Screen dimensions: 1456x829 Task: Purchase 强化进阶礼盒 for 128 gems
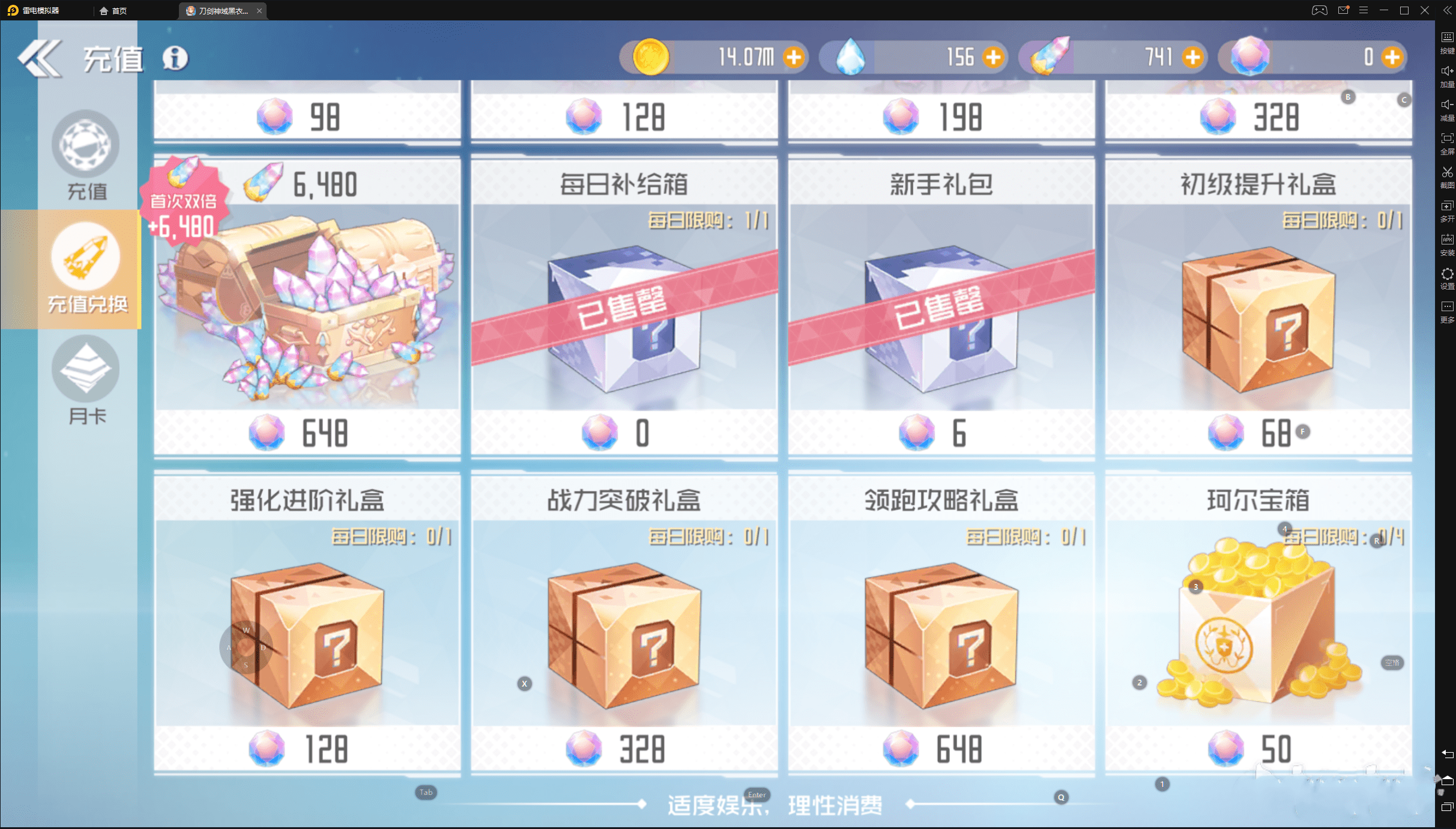click(x=307, y=622)
